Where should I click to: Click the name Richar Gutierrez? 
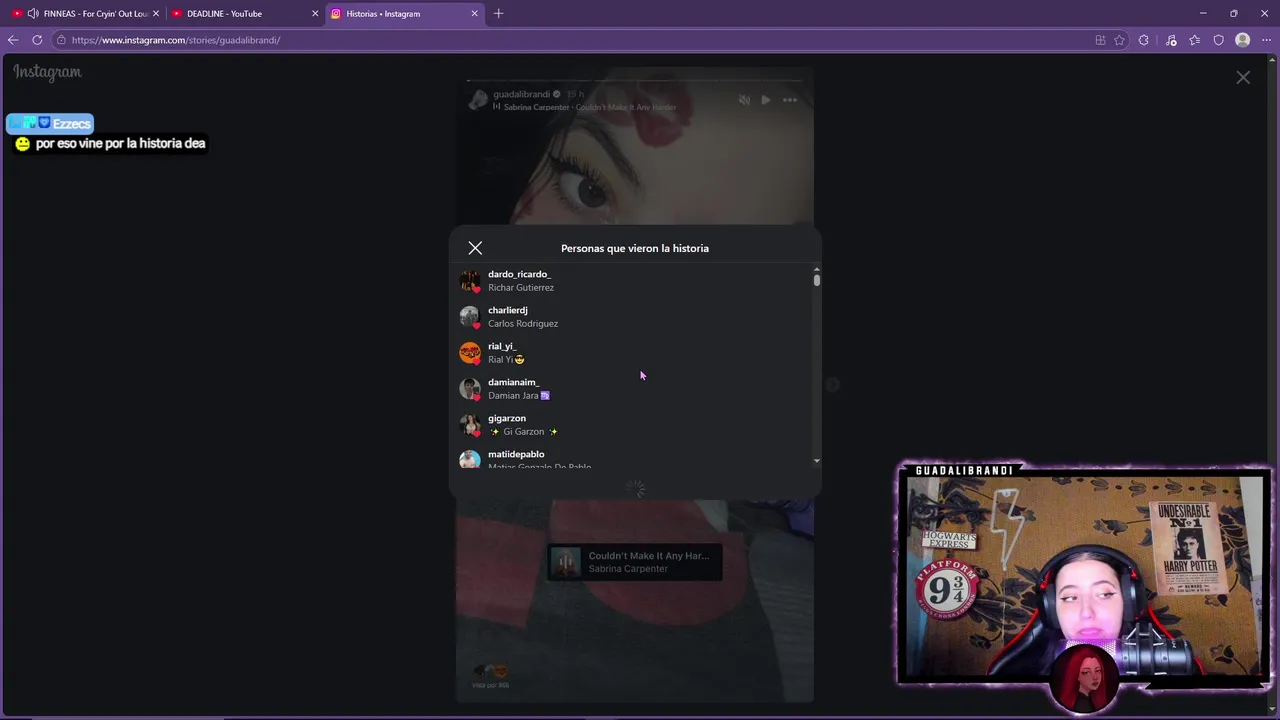[x=521, y=288]
